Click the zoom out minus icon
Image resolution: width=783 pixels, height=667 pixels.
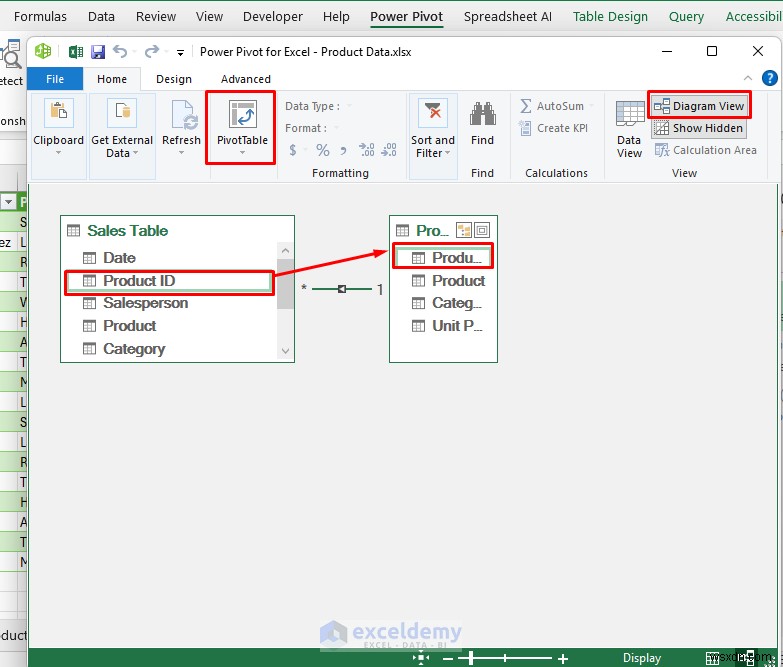448,659
